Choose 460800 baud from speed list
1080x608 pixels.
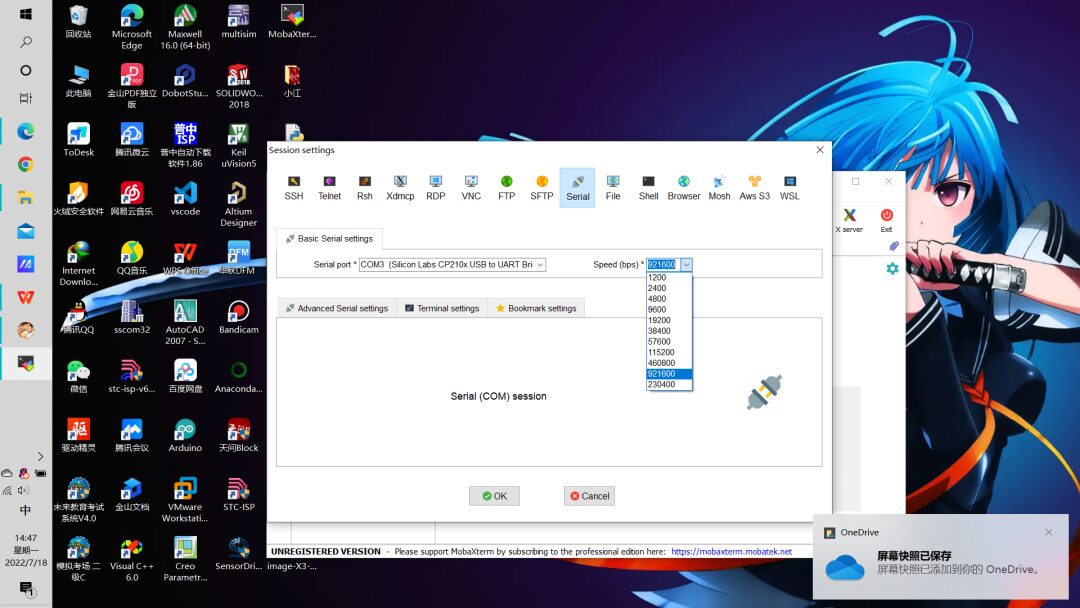(669, 363)
